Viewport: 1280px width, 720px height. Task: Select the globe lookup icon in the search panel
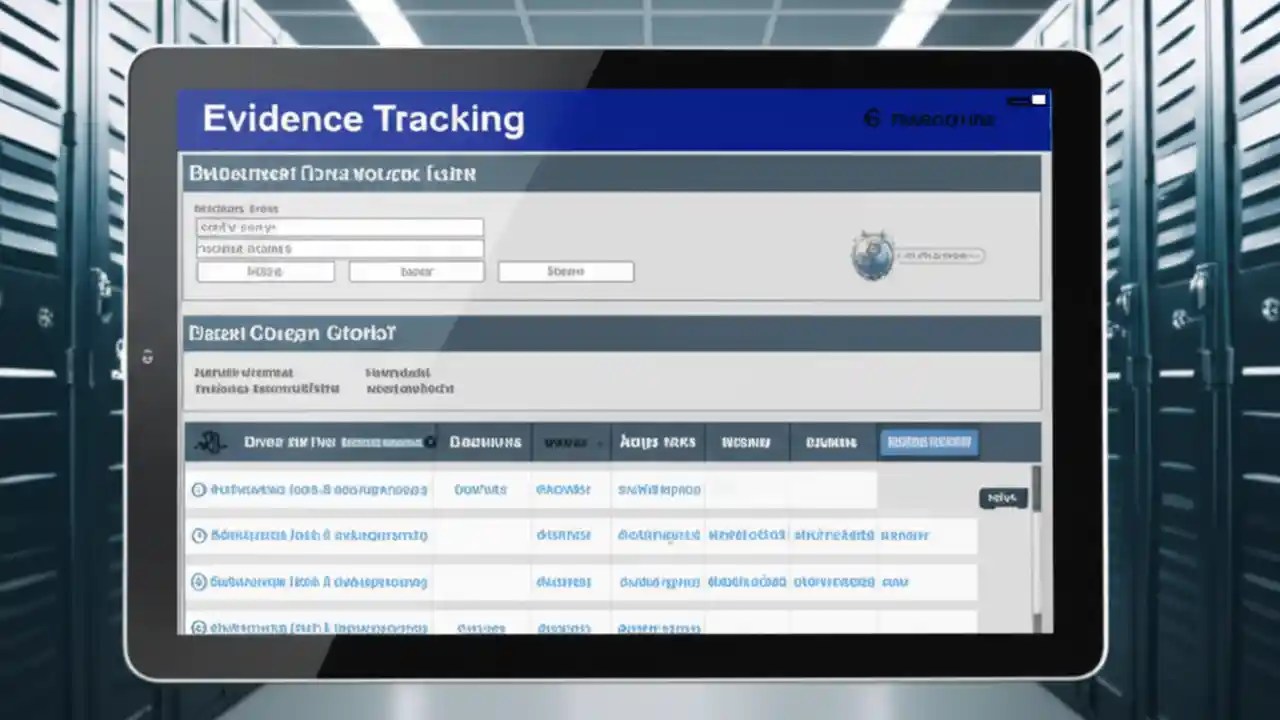(871, 256)
